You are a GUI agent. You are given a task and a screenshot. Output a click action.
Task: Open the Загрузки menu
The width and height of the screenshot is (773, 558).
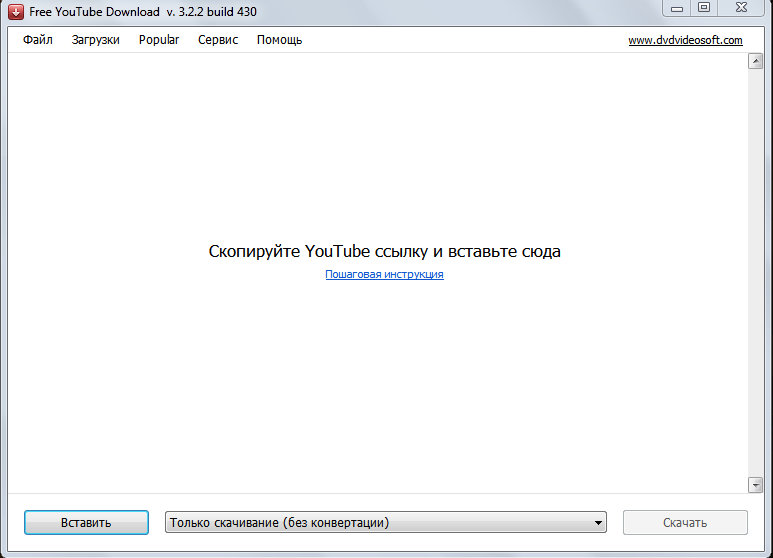pyautogui.click(x=96, y=40)
